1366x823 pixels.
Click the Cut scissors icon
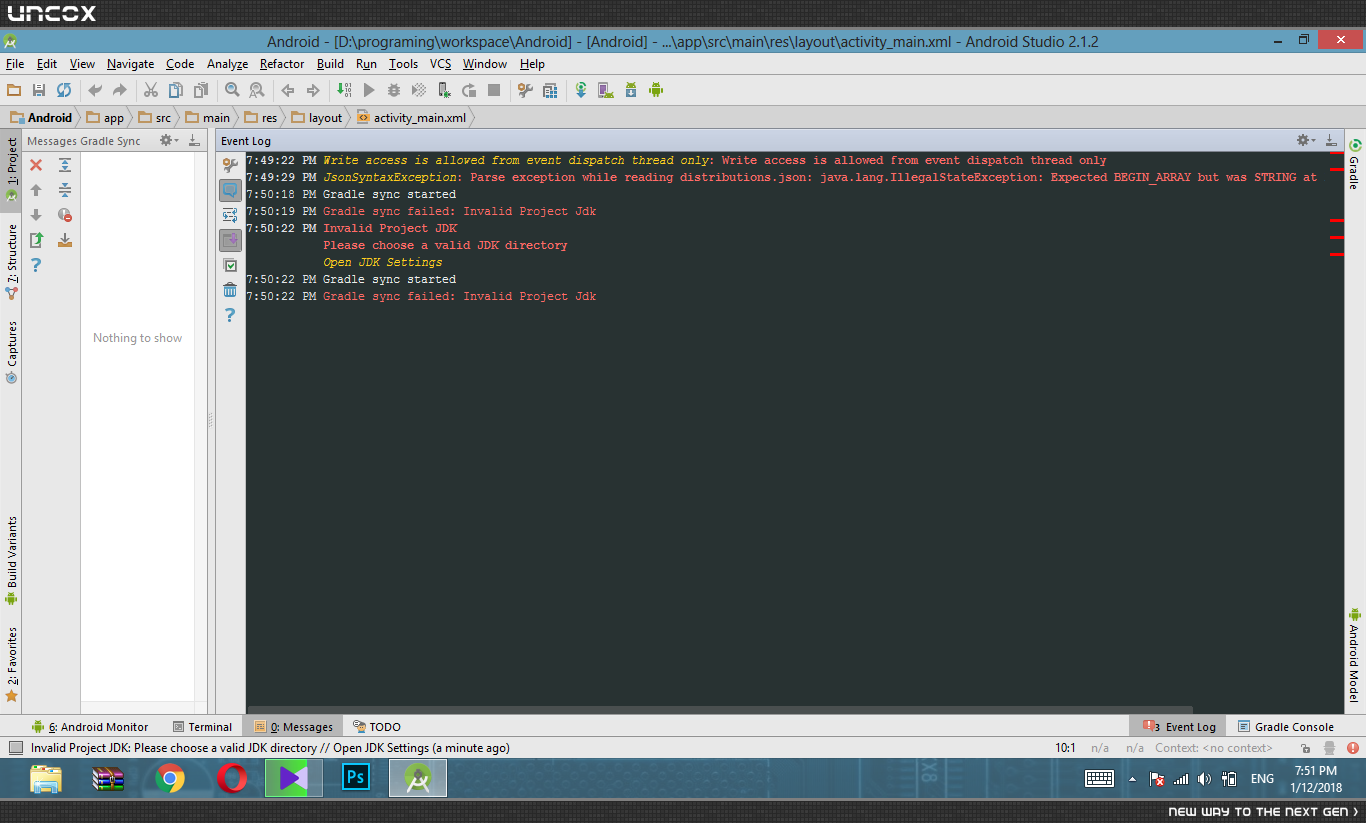151,90
